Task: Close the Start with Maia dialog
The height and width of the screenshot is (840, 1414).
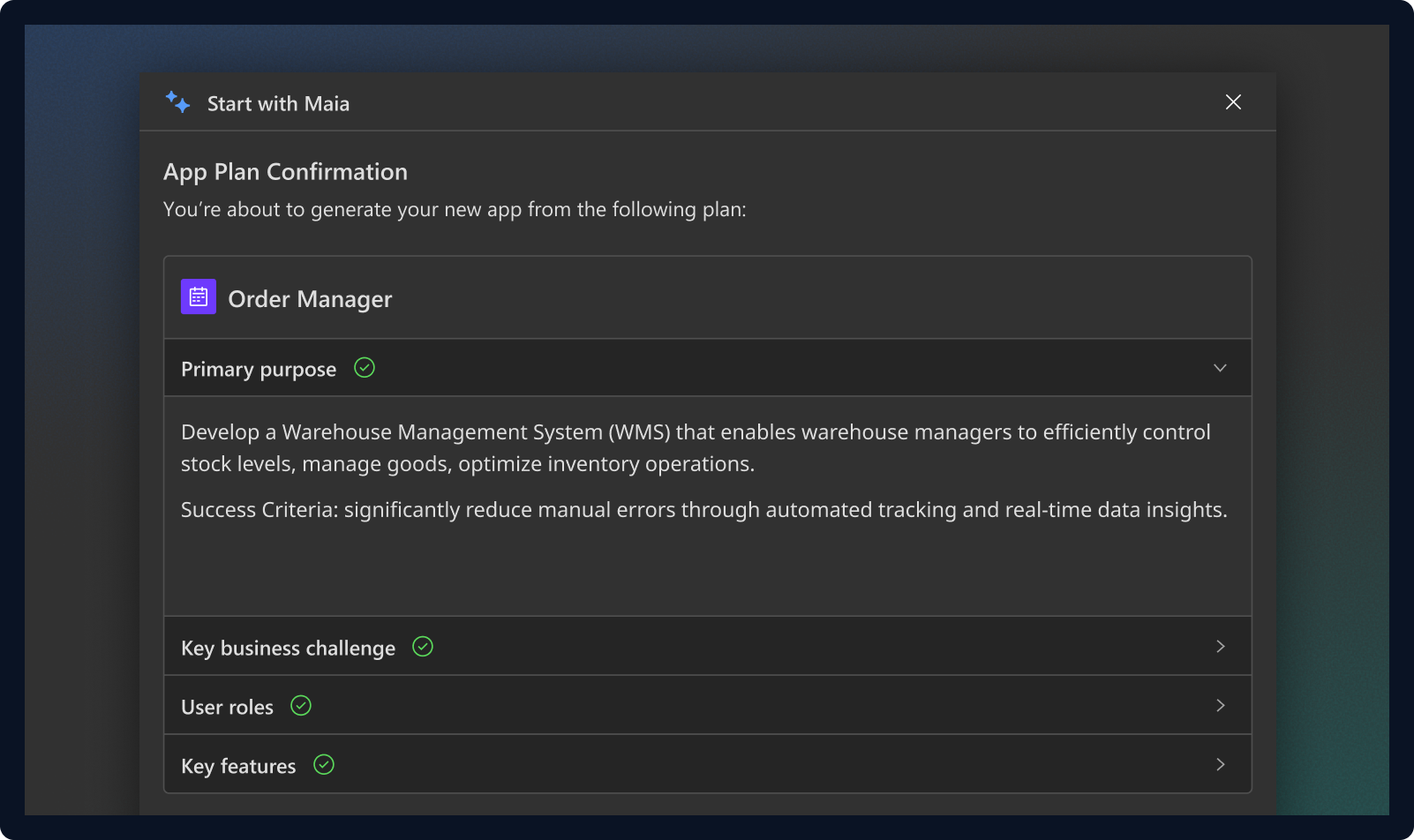Action: [1233, 102]
